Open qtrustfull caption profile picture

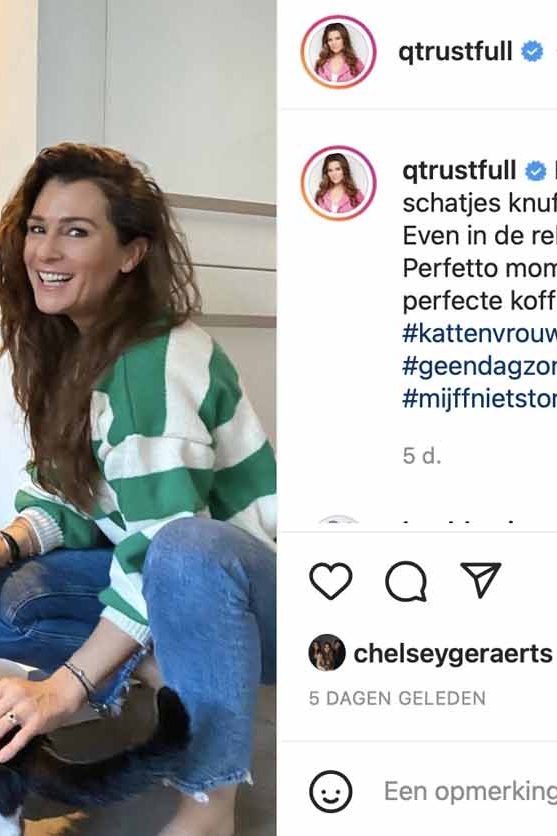tap(338, 183)
